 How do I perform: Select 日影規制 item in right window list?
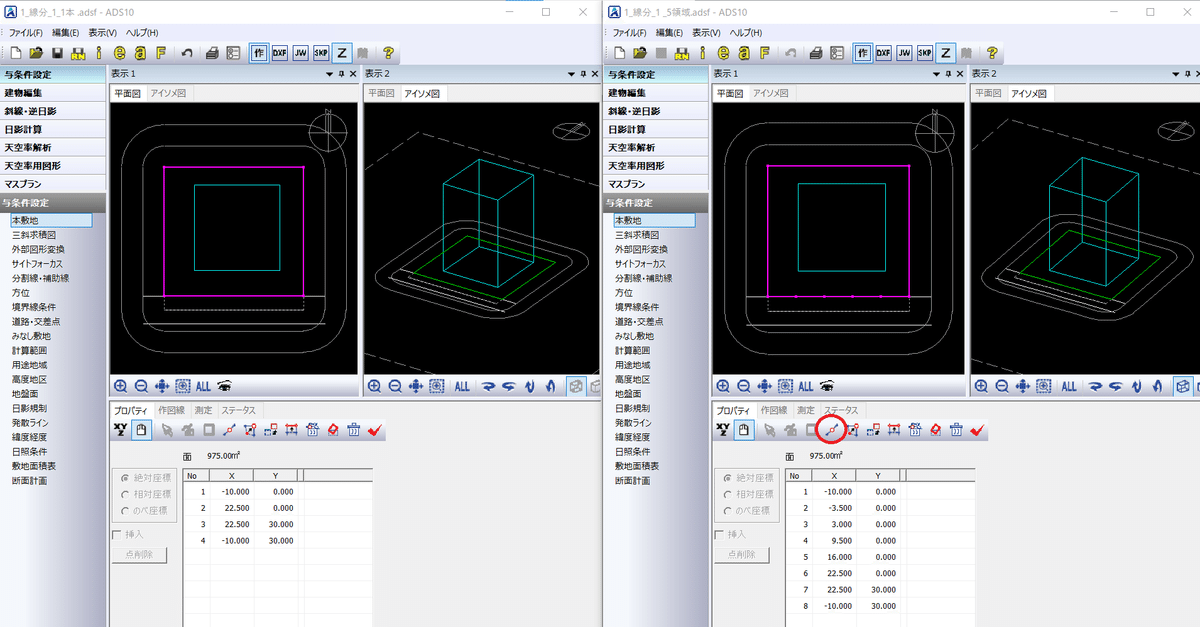[634, 408]
